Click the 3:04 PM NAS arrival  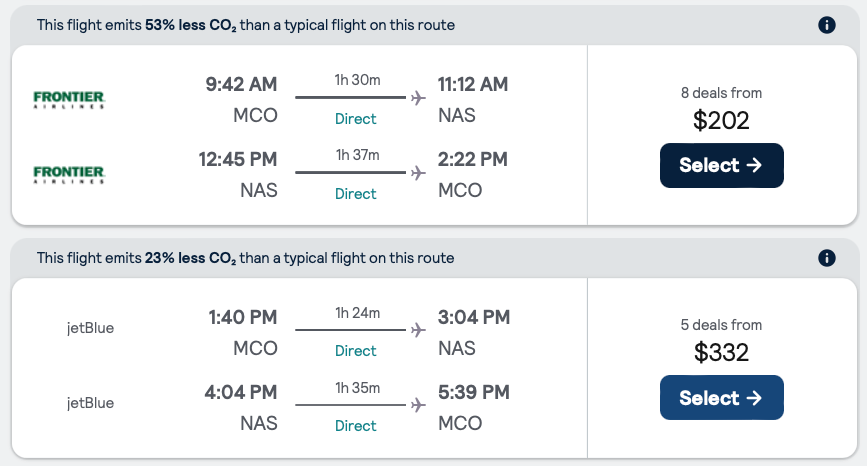point(474,332)
